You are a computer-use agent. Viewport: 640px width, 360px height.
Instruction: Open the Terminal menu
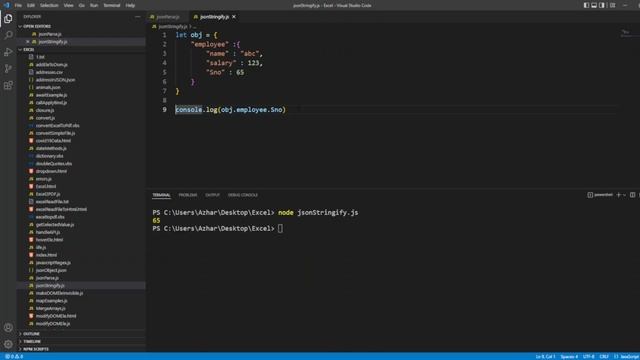(112, 5)
